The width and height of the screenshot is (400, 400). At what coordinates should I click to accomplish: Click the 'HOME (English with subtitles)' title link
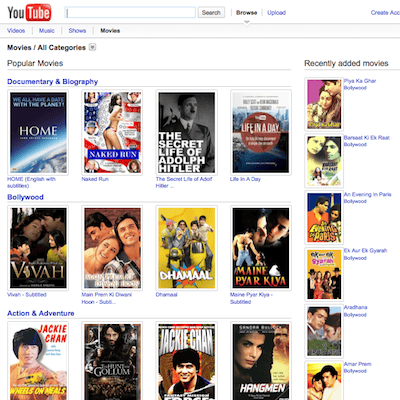click(31, 182)
